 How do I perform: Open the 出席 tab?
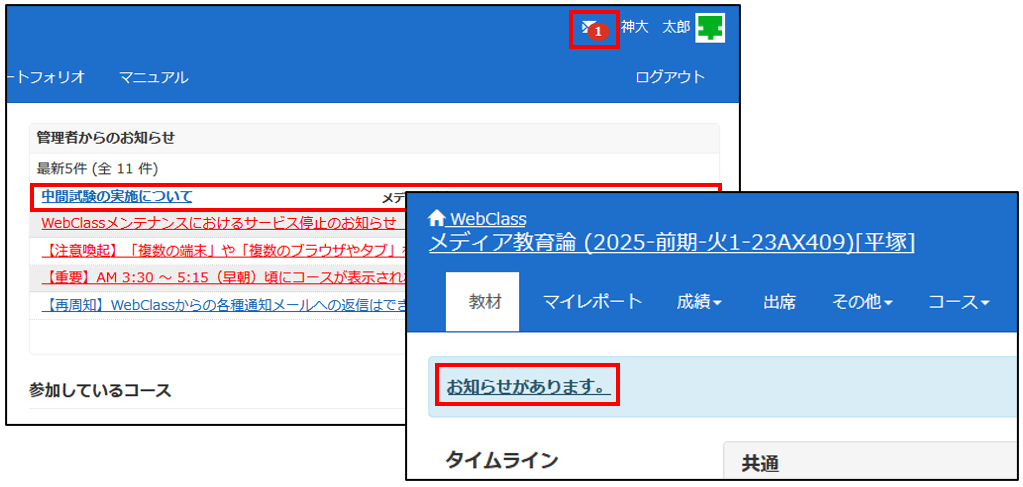click(x=780, y=302)
